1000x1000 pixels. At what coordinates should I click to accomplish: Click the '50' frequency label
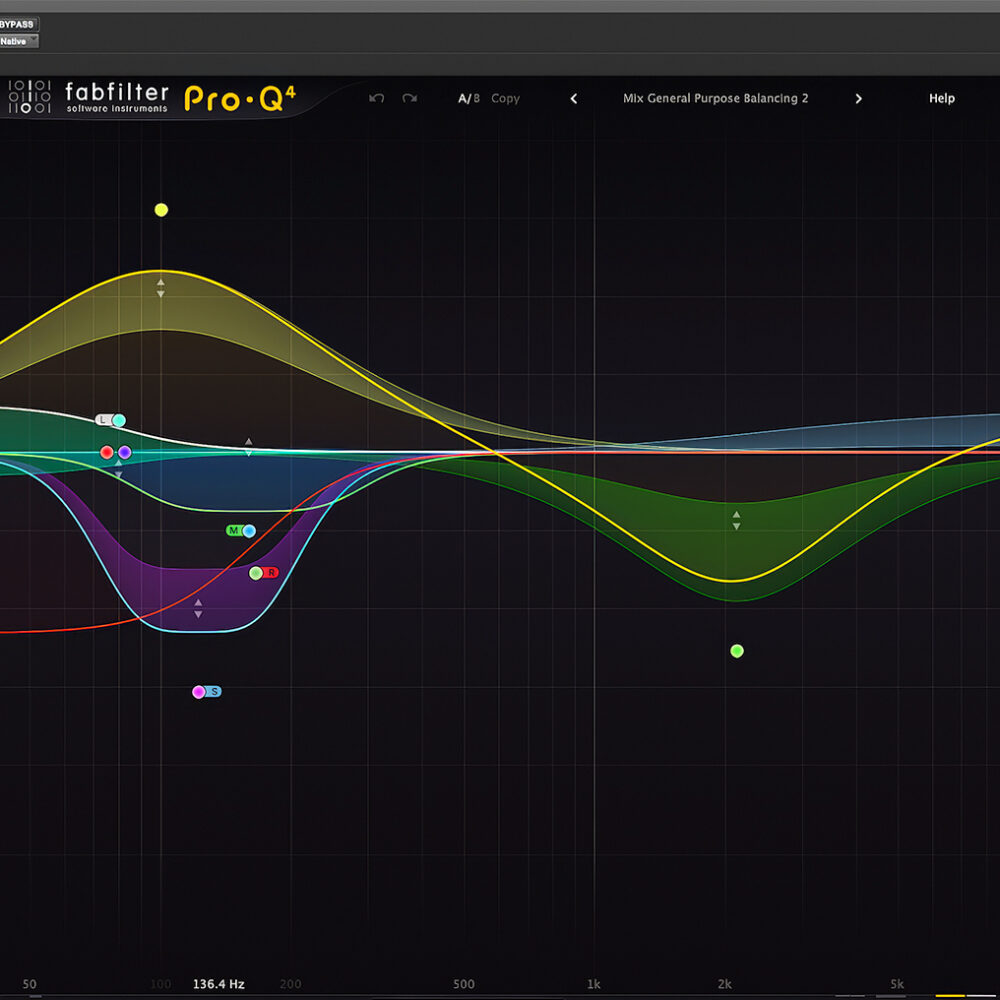point(29,984)
